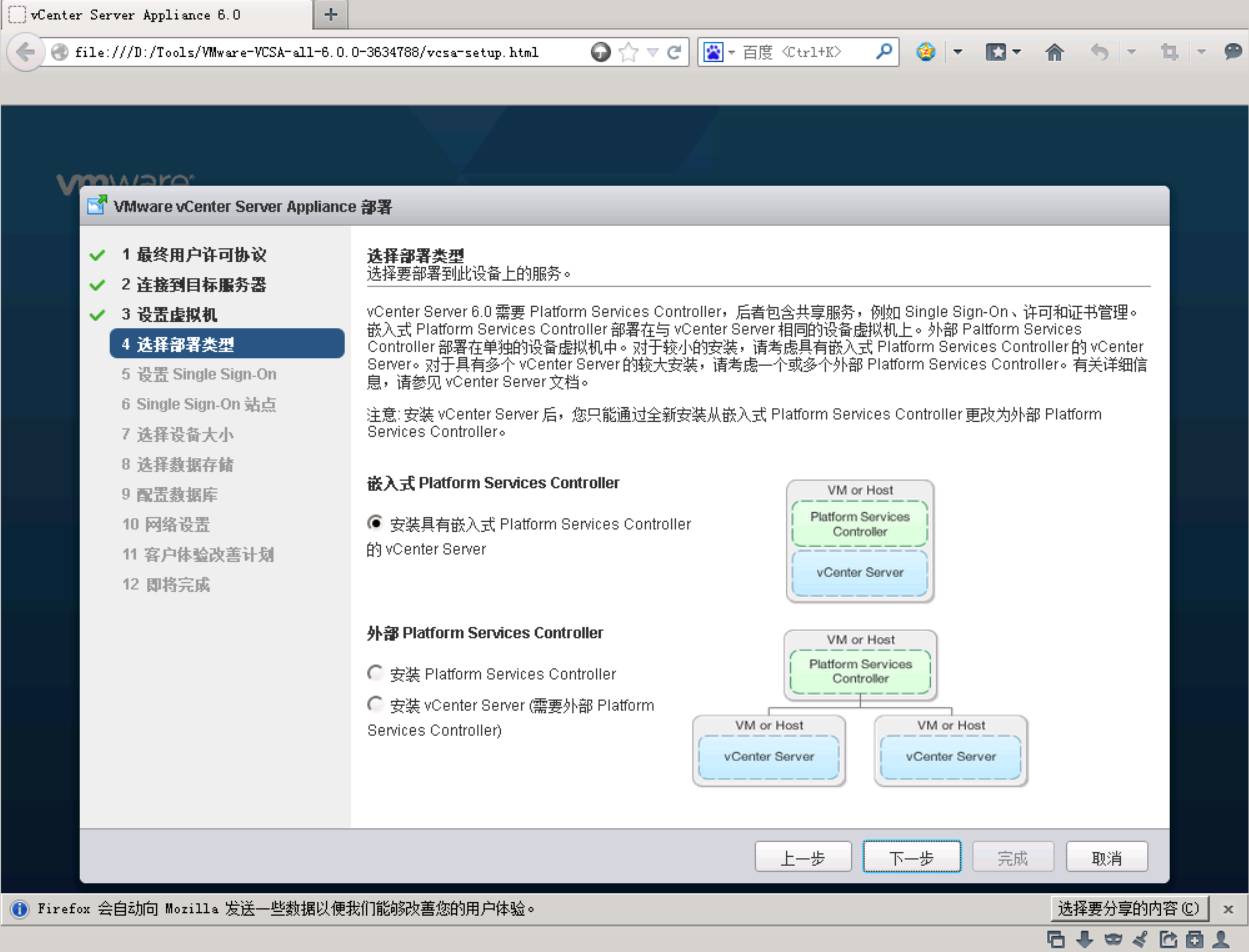The width and height of the screenshot is (1249, 952).
Task: Click the 选择要分享的内容 button
Action: point(1130,909)
